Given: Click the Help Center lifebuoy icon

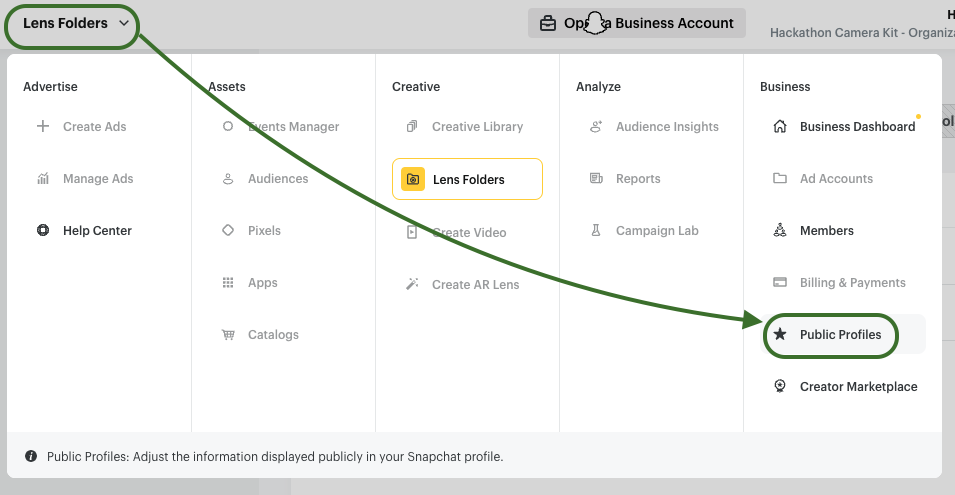Looking at the screenshot, I should 43,231.
